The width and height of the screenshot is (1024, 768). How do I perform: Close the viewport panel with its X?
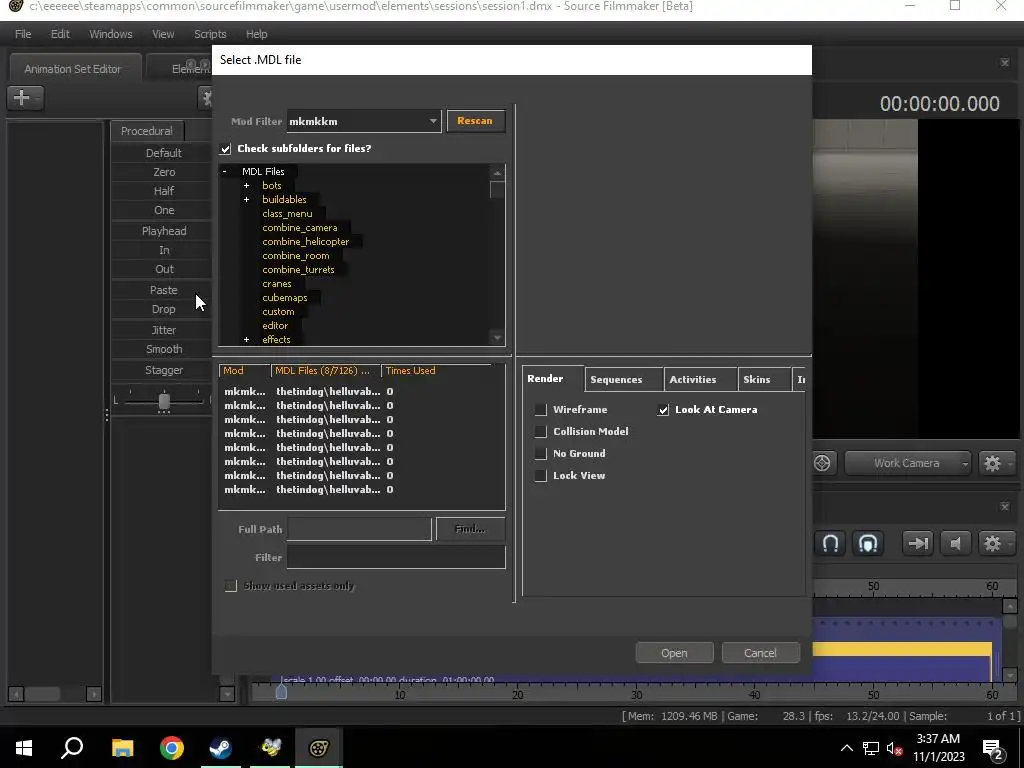pos(1004,63)
